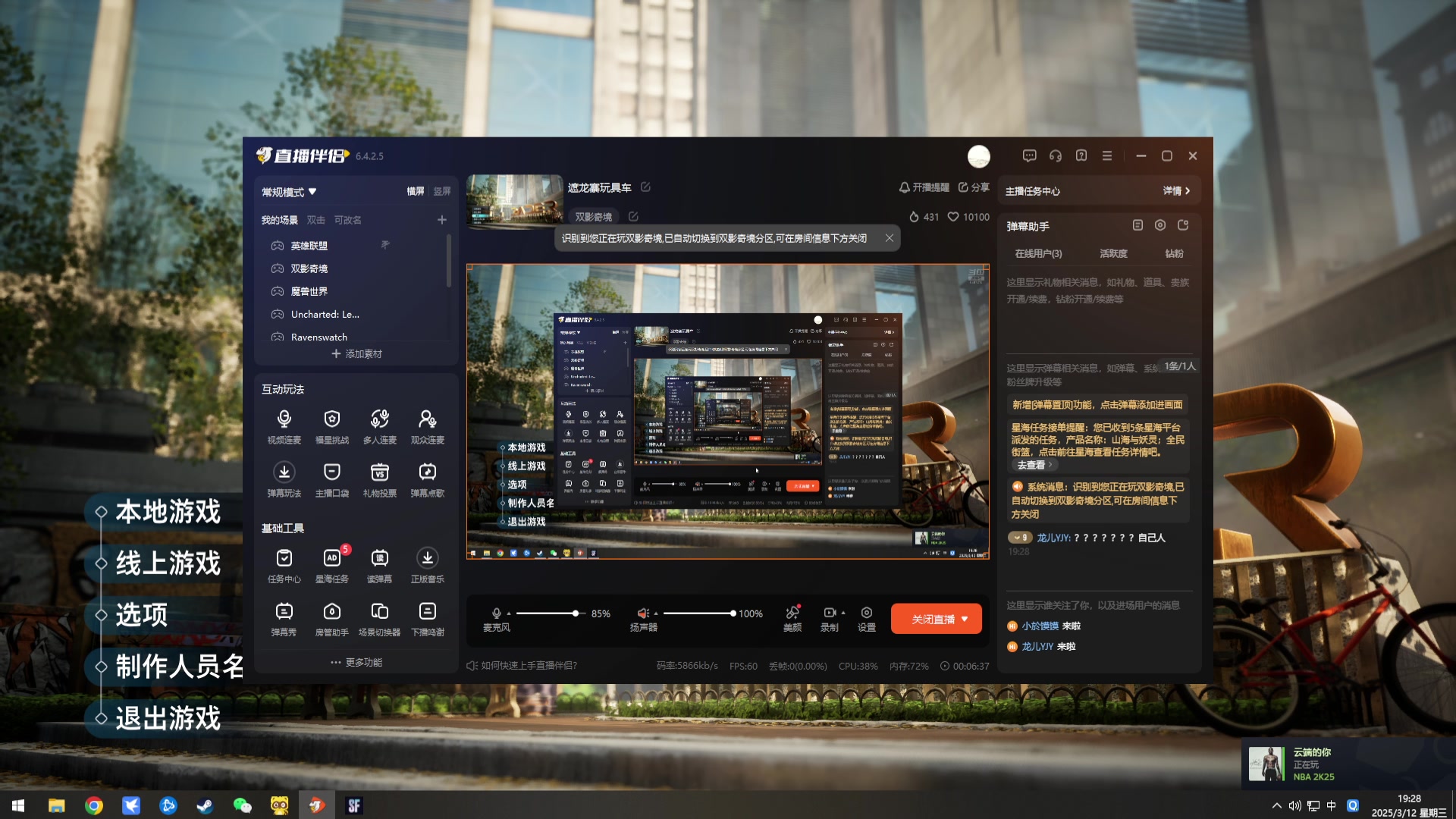Edit the 双影奇境 game category

click(633, 216)
